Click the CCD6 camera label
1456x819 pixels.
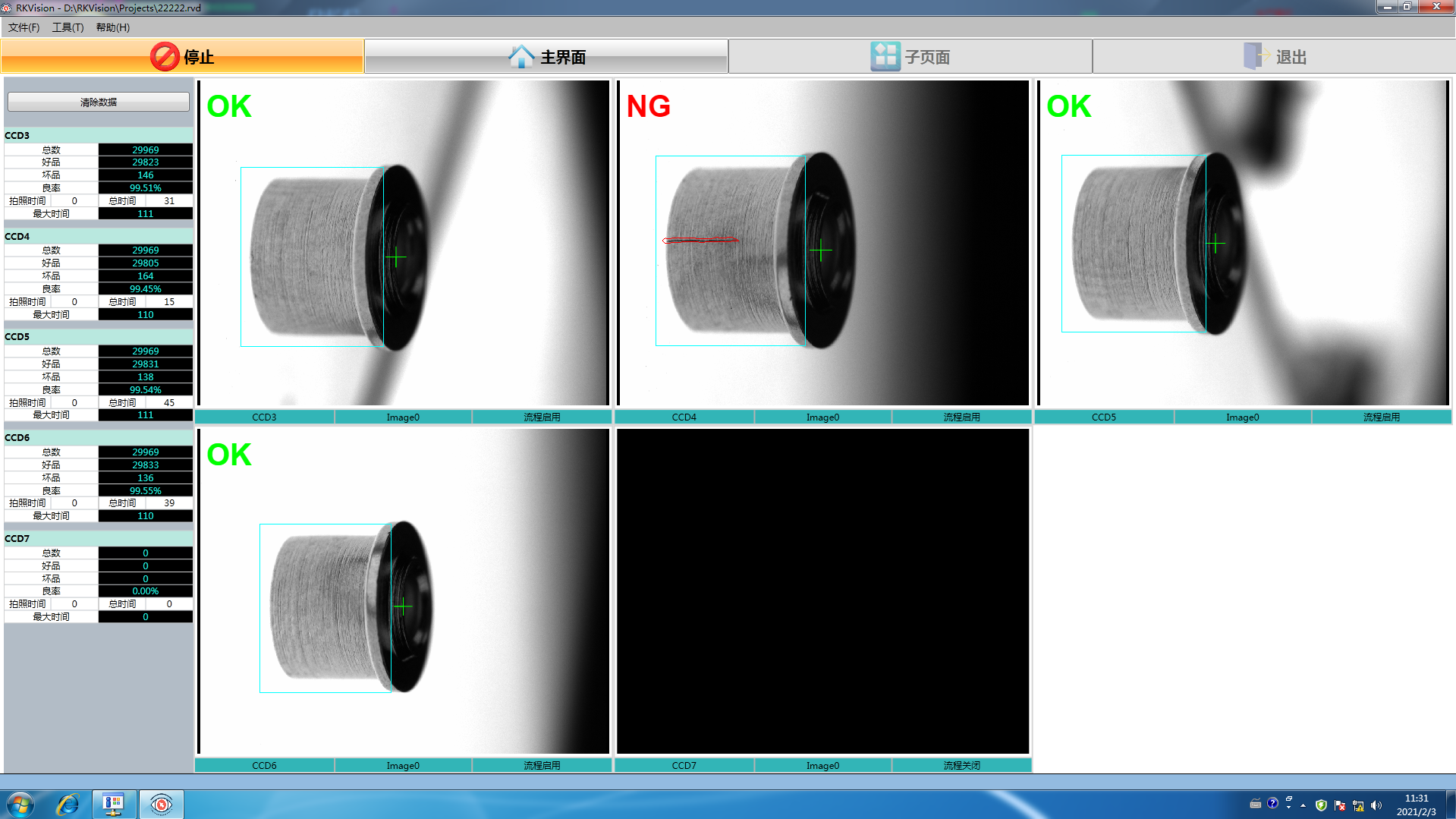click(x=264, y=765)
